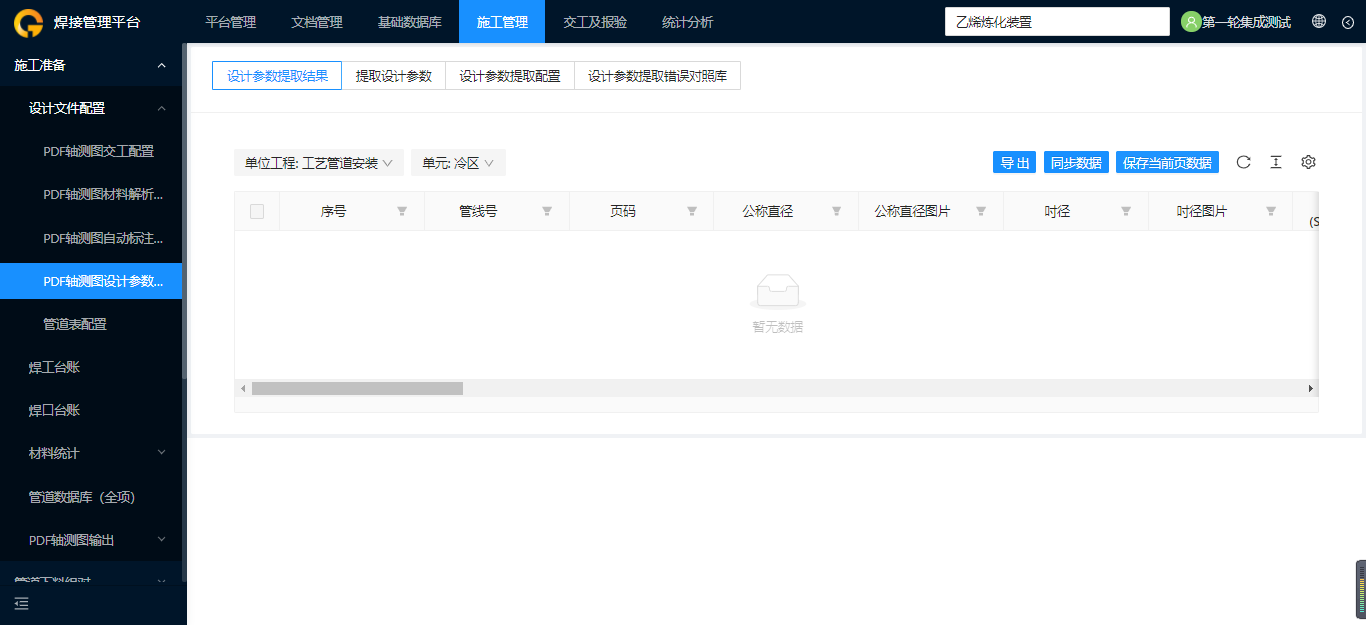The width and height of the screenshot is (1366, 625).
Task: Select the 施工管理 top menu
Action: pyautogui.click(x=502, y=22)
